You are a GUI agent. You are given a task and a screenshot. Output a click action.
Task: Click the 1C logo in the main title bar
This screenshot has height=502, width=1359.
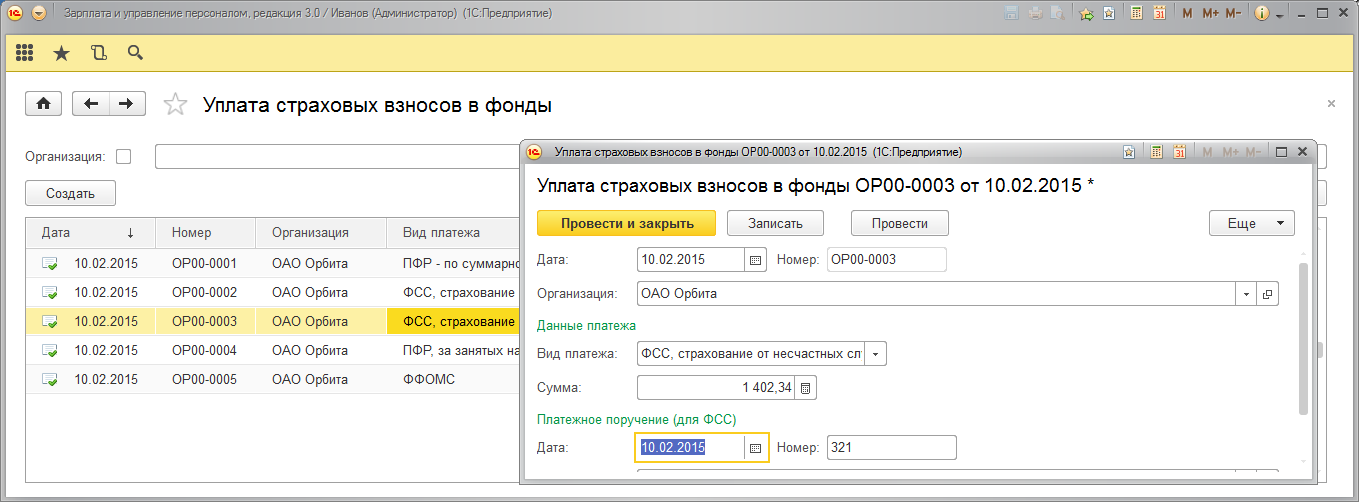[x=13, y=14]
